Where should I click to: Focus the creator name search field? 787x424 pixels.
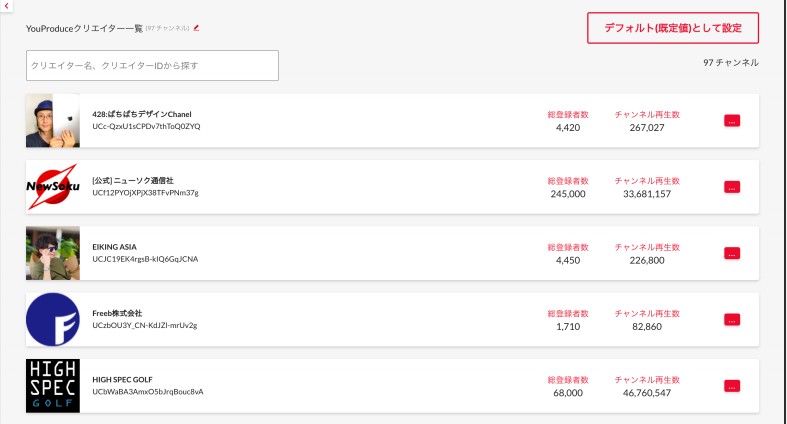tap(152, 65)
